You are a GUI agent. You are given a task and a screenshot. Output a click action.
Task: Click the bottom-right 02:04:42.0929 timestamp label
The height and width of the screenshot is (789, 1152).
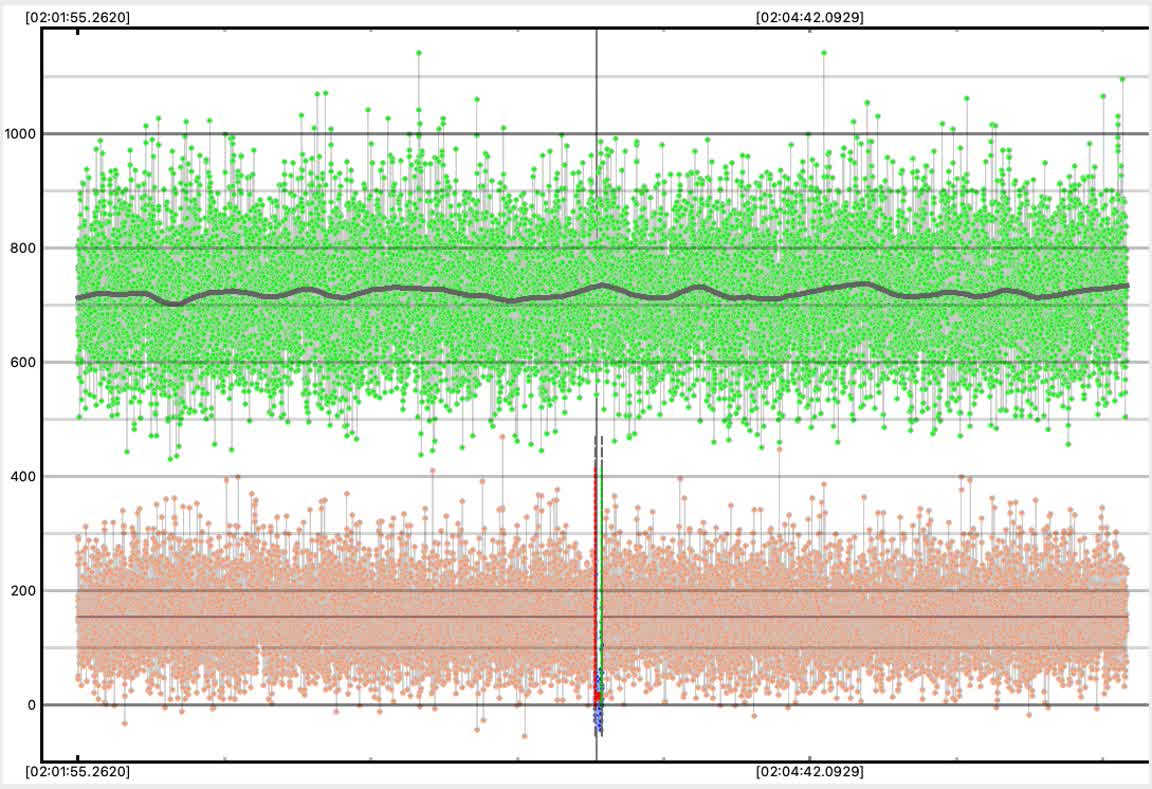(809, 772)
